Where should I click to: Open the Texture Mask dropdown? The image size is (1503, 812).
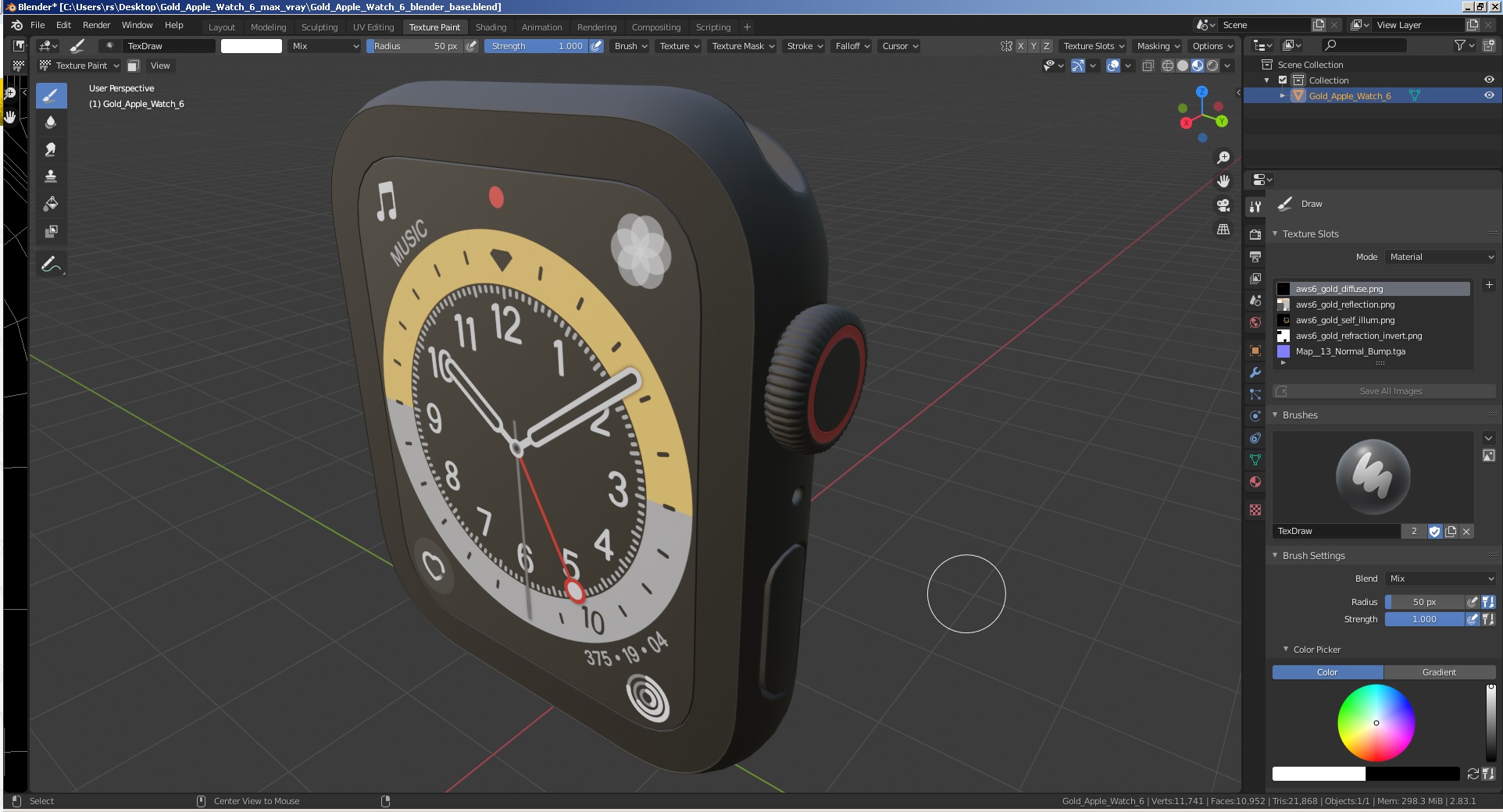pyautogui.click(x=743, y=46)
